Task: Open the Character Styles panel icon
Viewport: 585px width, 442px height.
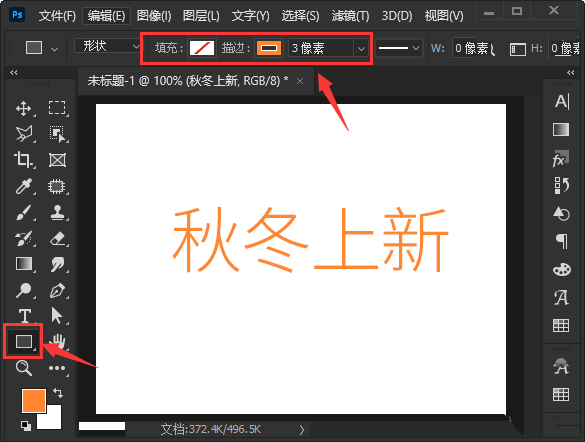Action: pyautogui.click(x=561, y=366)
